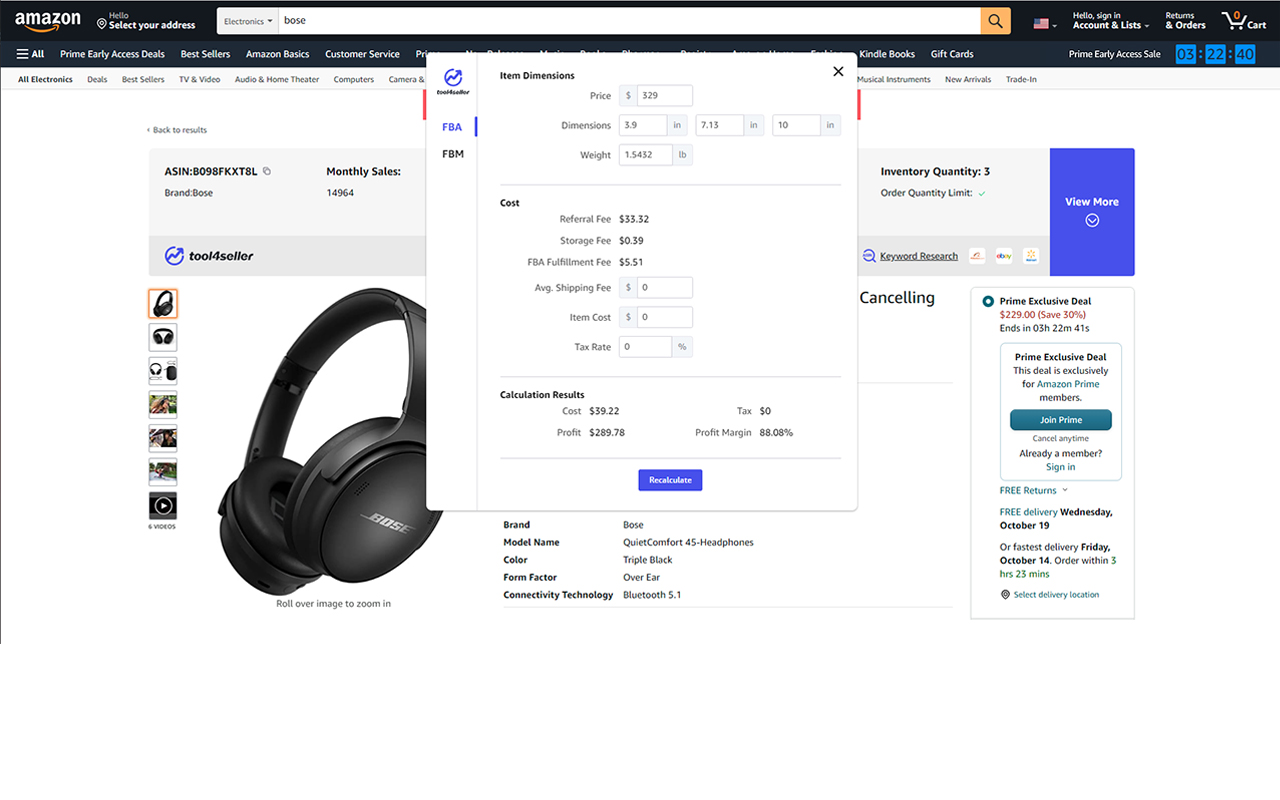The height and width of the screenshot is (800, 1280).
Task: Open Trade-In subnav item
Action: click(x=1021, y=80)
